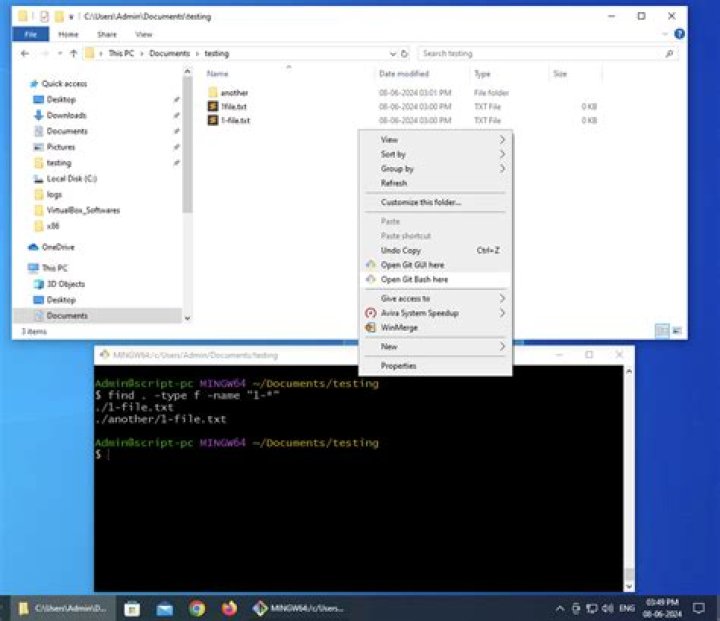Screen dimensions: 720x621
Task: Choose Refresh from the context menu
Action: coord(435,183)
